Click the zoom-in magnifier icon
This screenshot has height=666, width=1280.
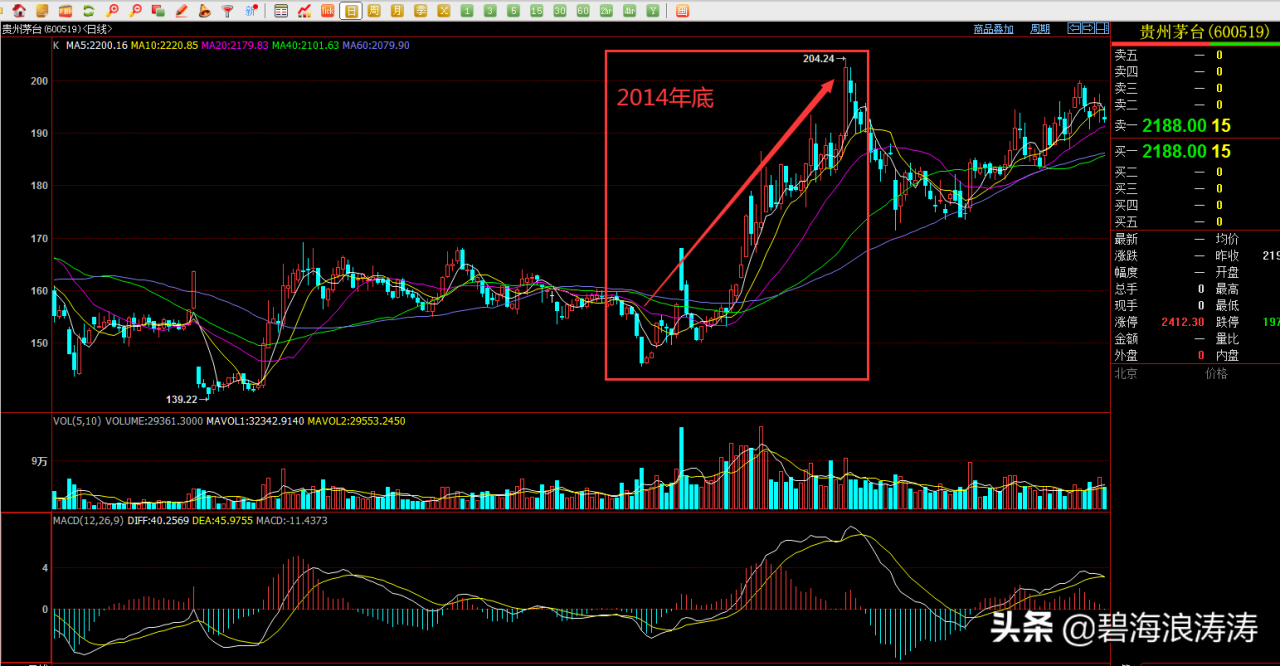[x=112, y=11]
